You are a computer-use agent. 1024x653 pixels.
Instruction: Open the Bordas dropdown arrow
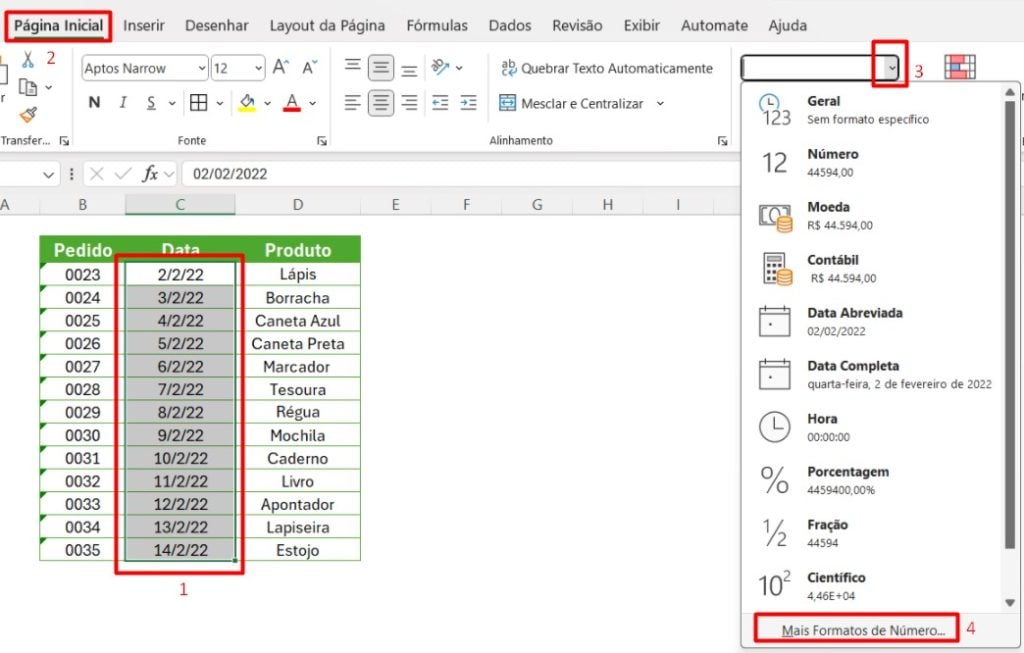pos(220,102)
